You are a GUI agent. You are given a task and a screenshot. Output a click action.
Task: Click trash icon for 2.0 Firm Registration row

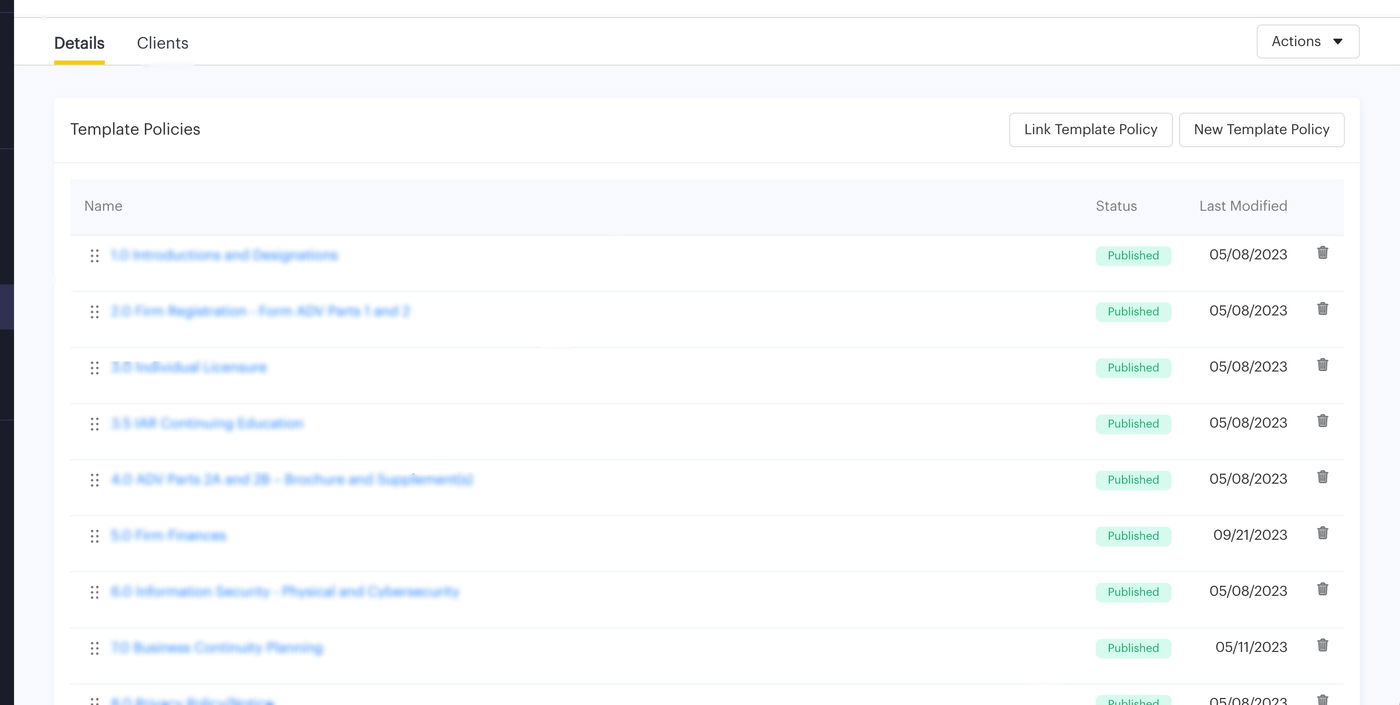coord(1322,309)
